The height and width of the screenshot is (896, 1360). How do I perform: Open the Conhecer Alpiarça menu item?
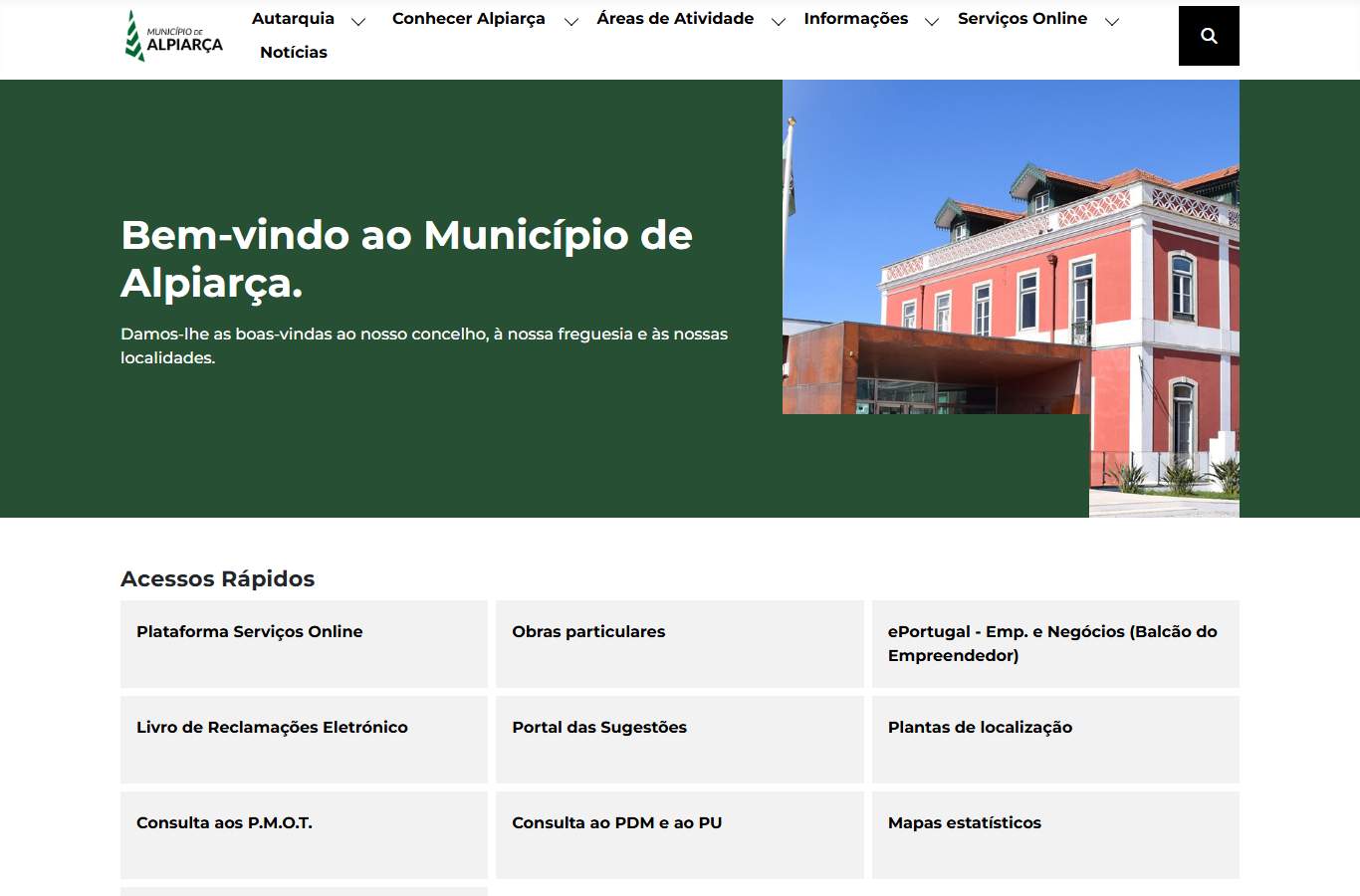coord(469,19)
